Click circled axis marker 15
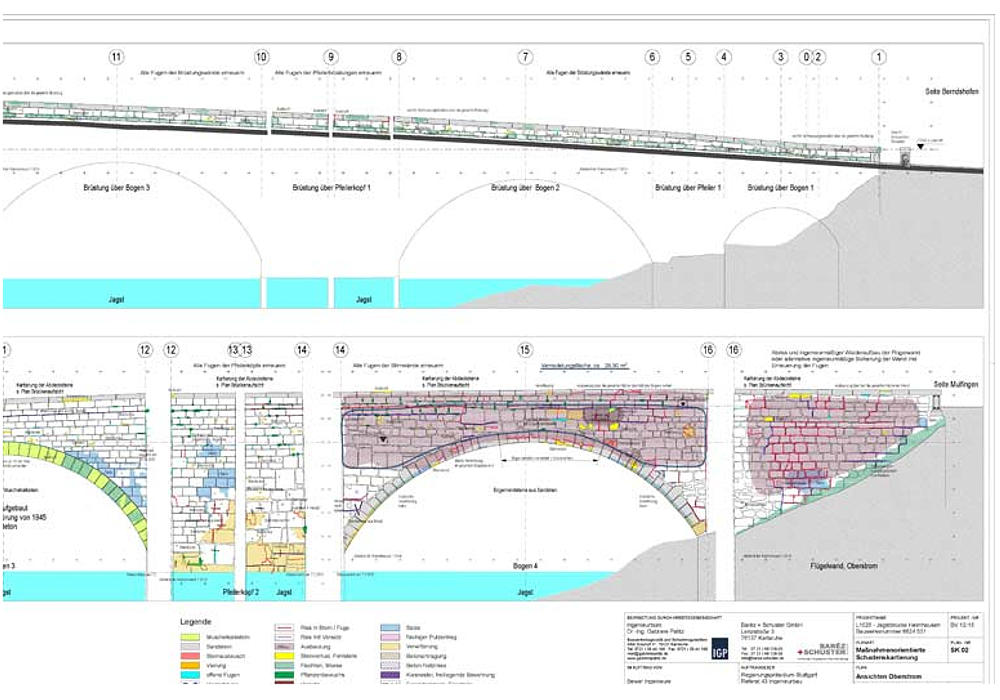Screen dimensions: 1000x700 pyautogui.click(x=524, y=350)
